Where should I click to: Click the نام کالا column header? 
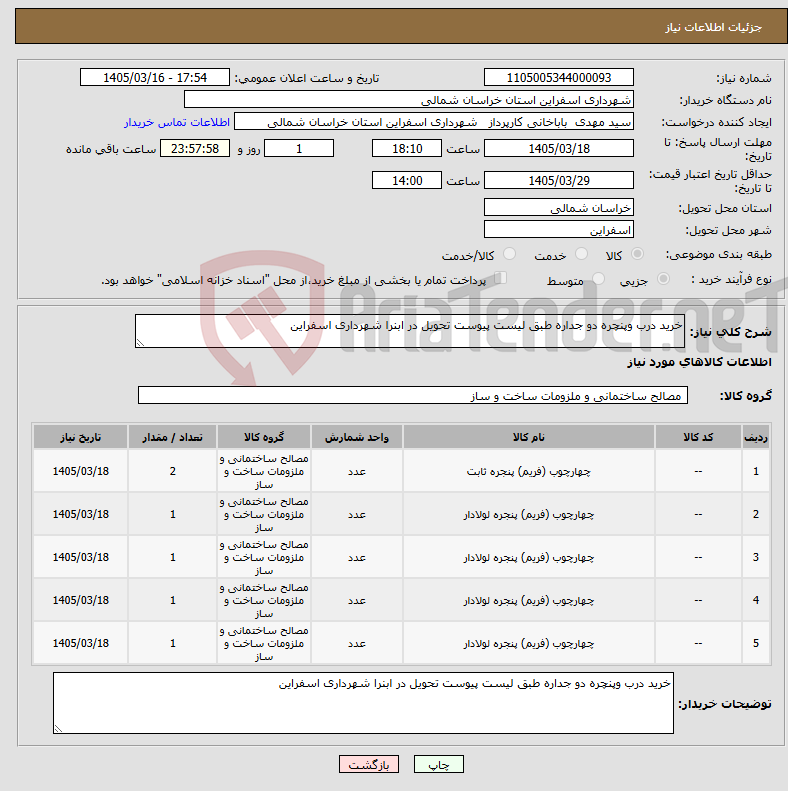[x=529, y=437]
